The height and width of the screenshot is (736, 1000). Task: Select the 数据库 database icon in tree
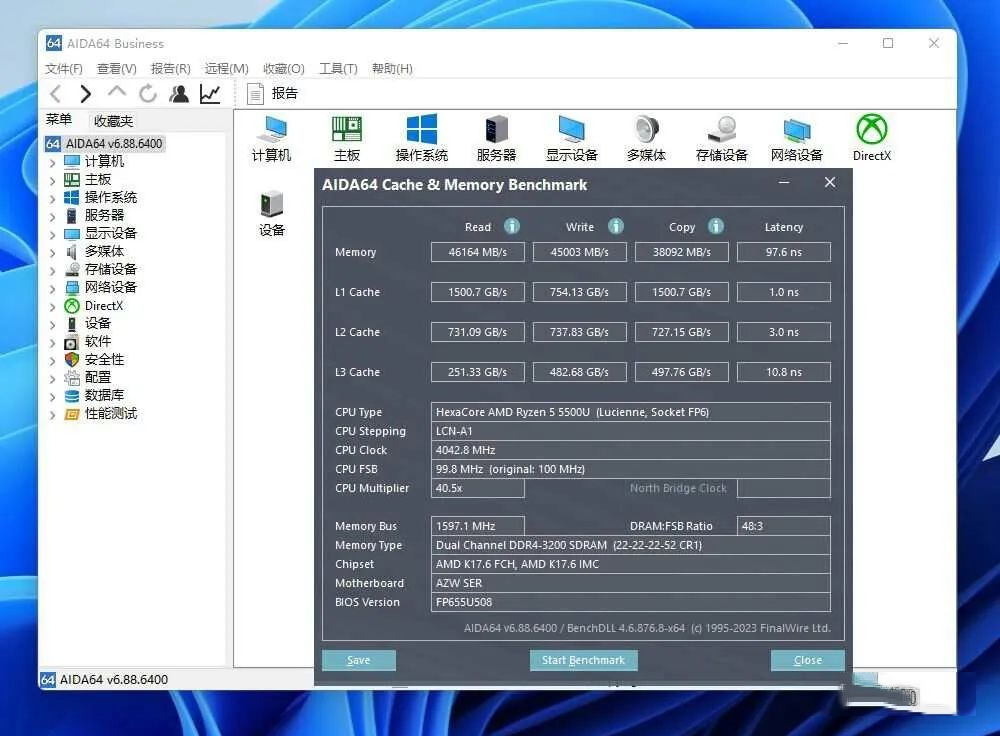72,396
